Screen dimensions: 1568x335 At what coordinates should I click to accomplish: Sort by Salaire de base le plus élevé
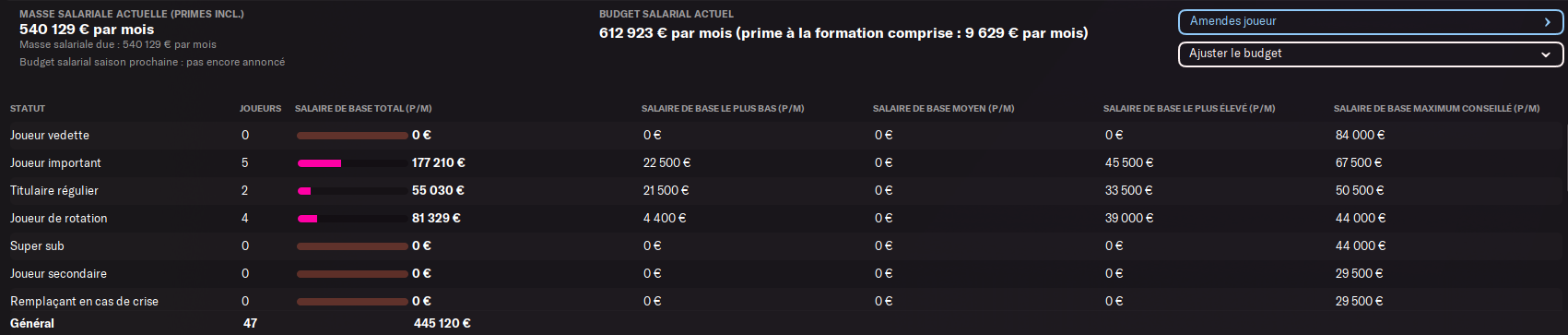click(1189, 109)
